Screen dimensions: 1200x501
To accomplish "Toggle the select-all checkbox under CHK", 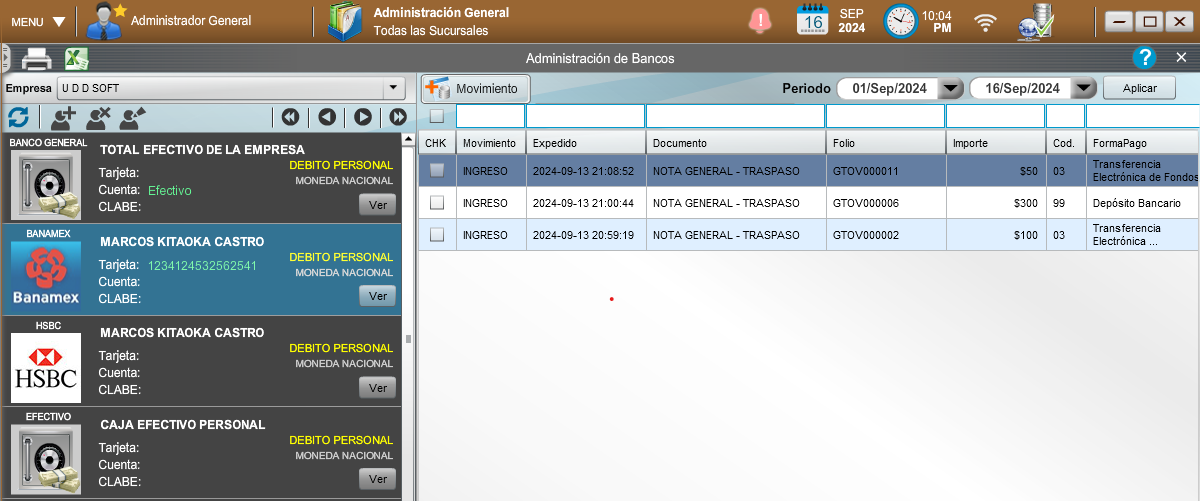I will click(x=437, y=116).
